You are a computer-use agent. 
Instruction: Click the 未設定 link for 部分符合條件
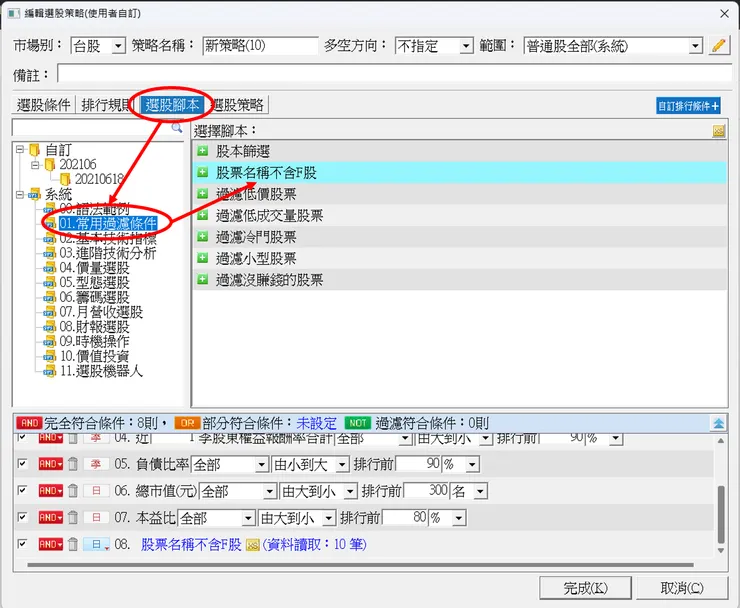coord(316,423)
